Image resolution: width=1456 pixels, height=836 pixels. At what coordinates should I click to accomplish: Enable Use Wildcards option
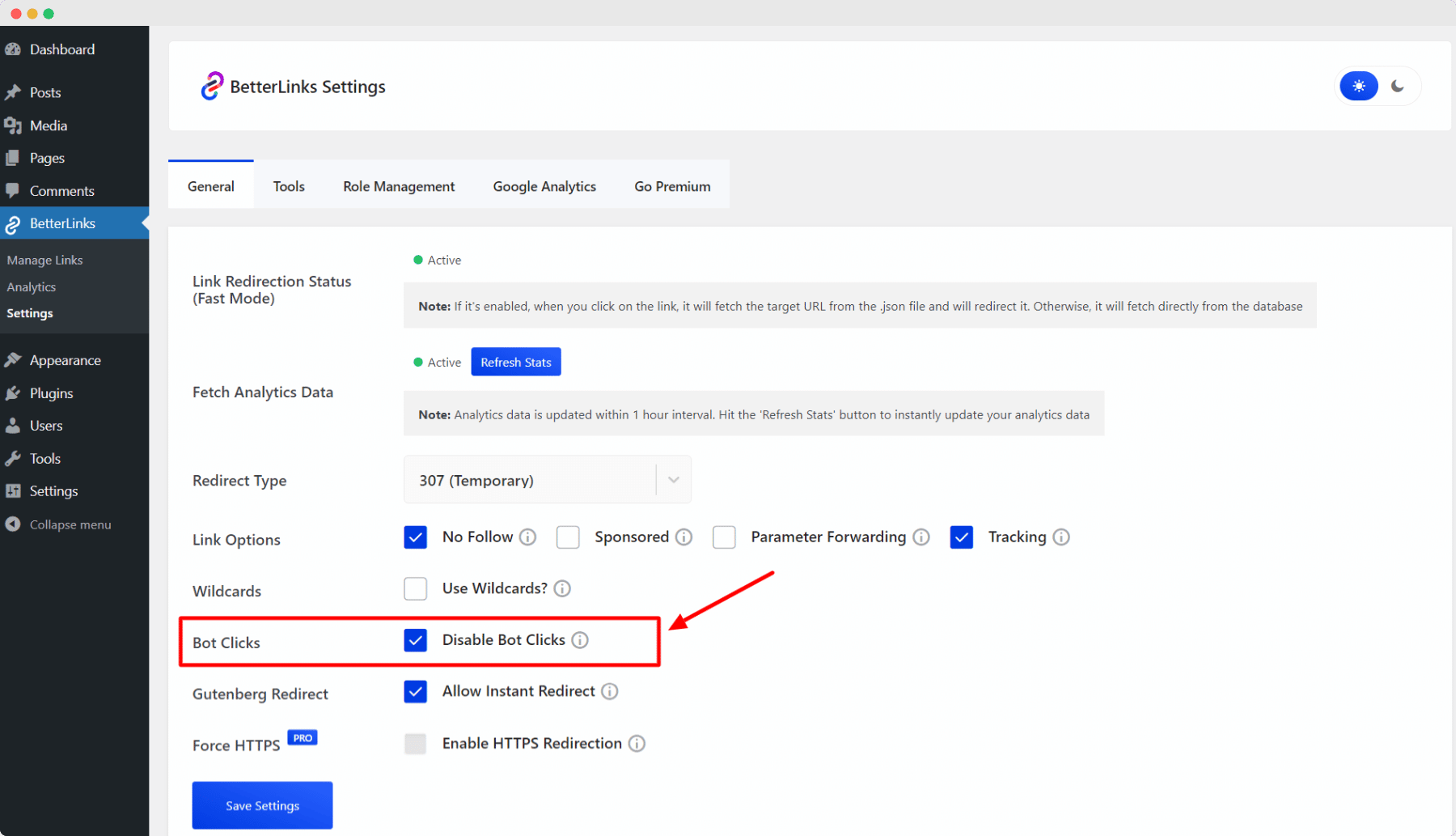[415, 588]
